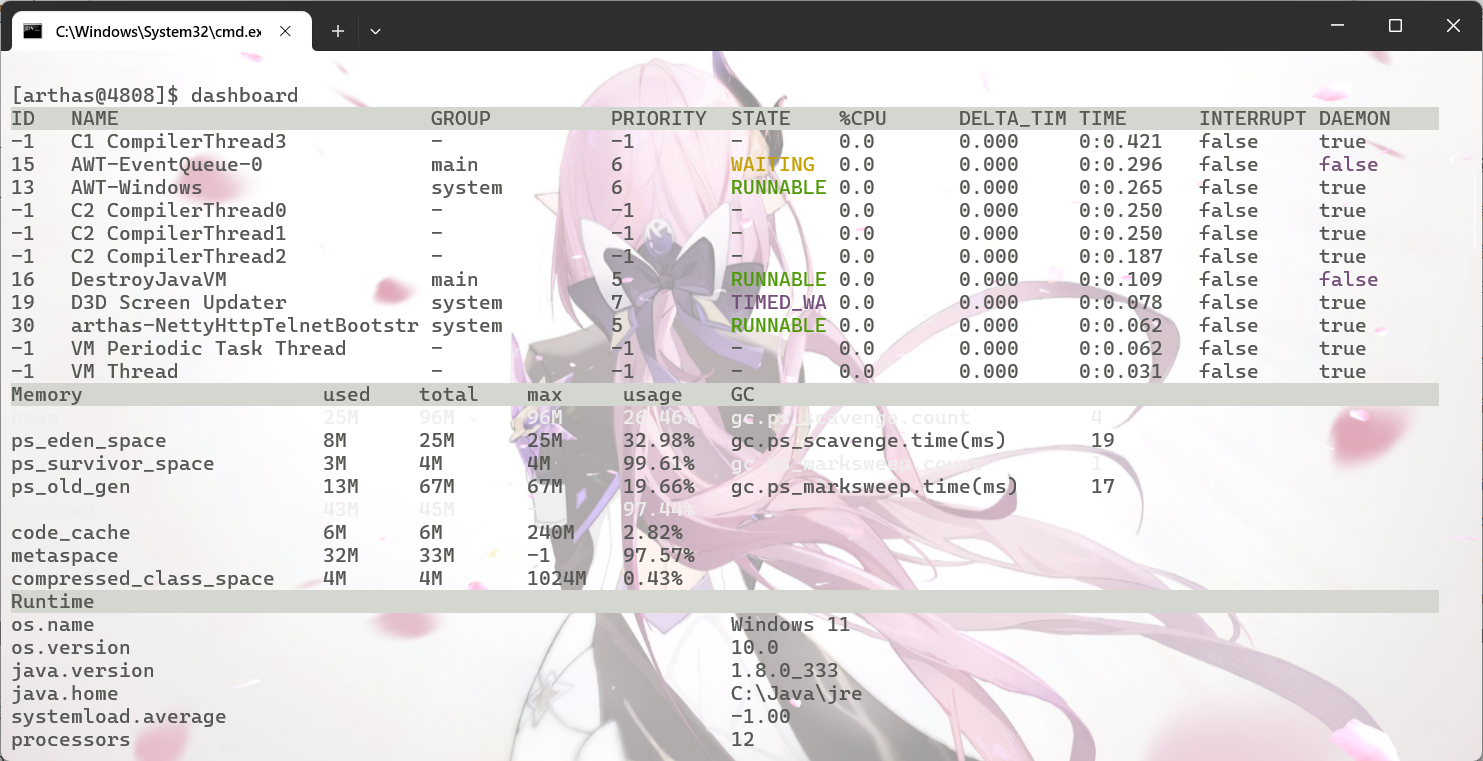
Task: Click the 1024M max value
Action: click(557, 579)
